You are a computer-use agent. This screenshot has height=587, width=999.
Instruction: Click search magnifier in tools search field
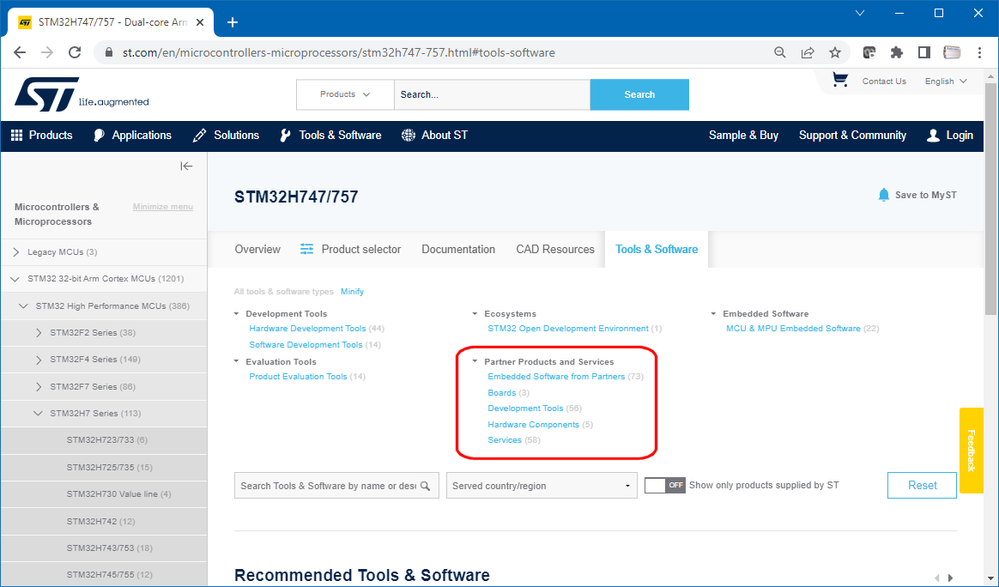(425, 486)
